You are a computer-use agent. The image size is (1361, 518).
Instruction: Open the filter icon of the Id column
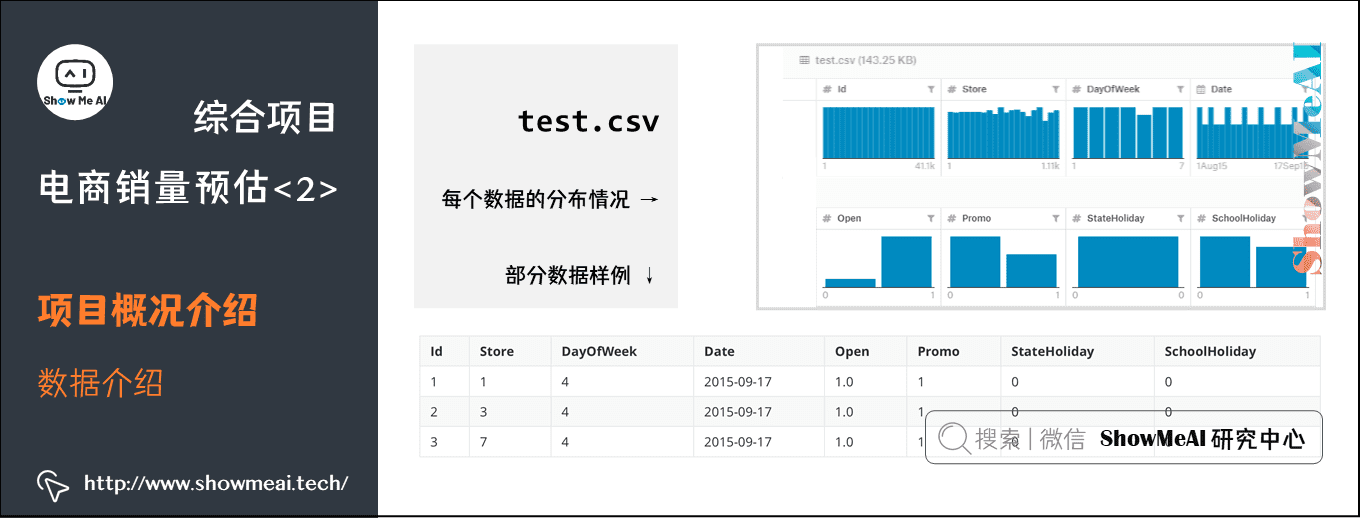pos(931,89)
